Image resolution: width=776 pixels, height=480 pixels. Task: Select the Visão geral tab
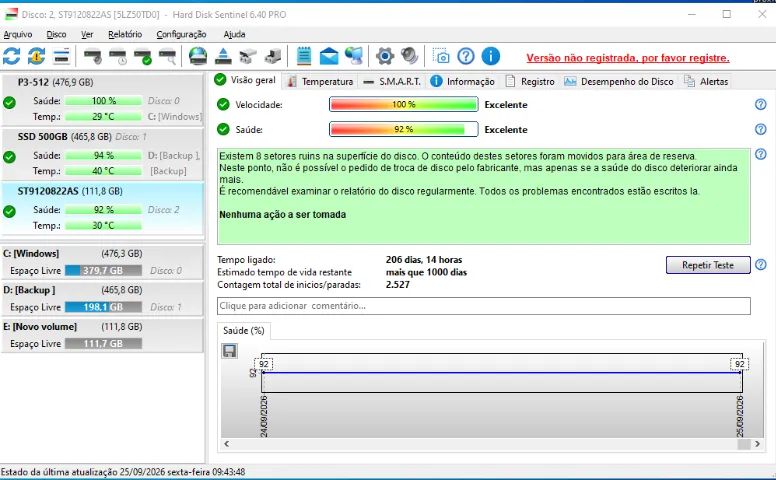click(x=246, y=80)
